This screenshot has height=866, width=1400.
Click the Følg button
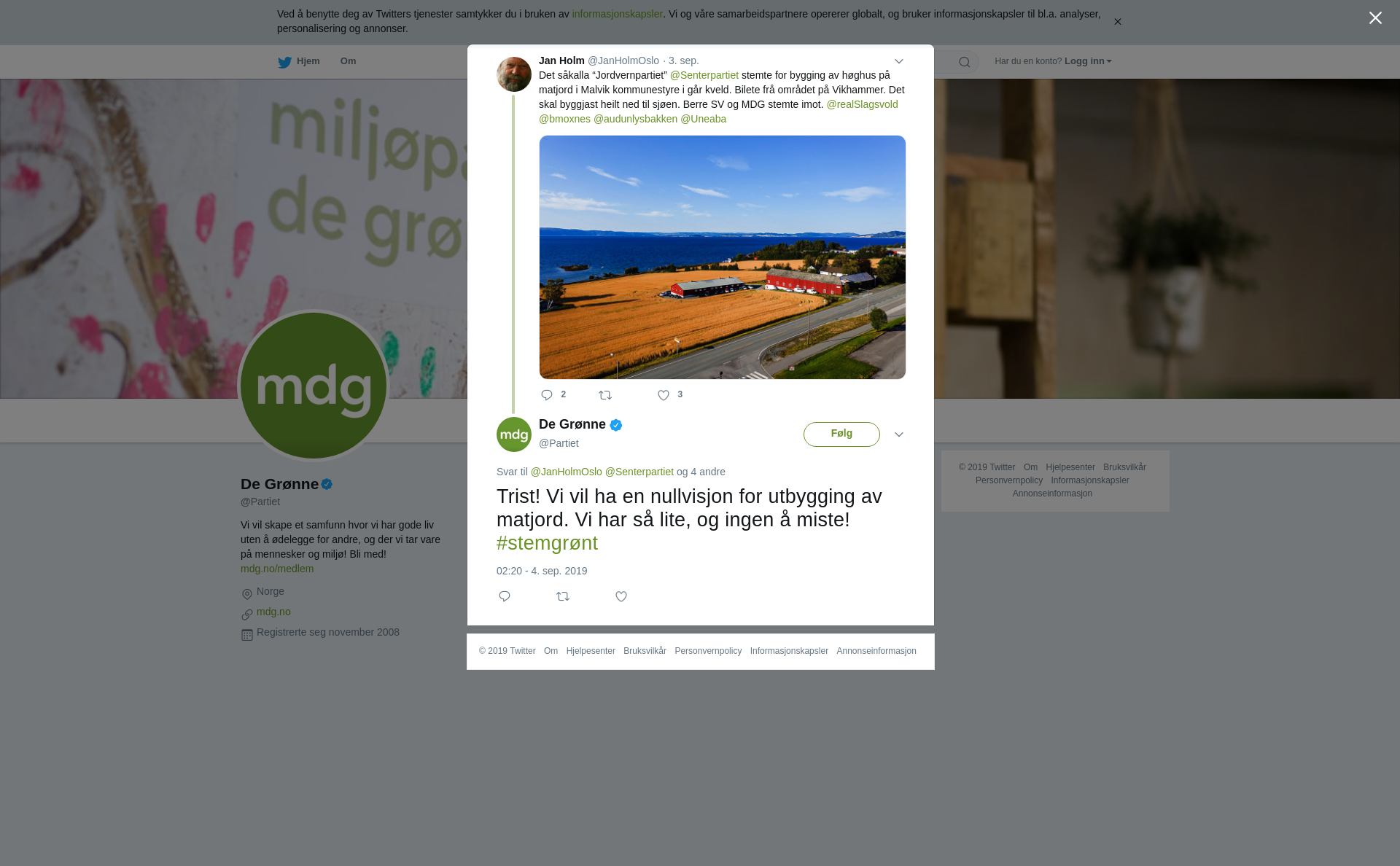[x=841, y=434]
